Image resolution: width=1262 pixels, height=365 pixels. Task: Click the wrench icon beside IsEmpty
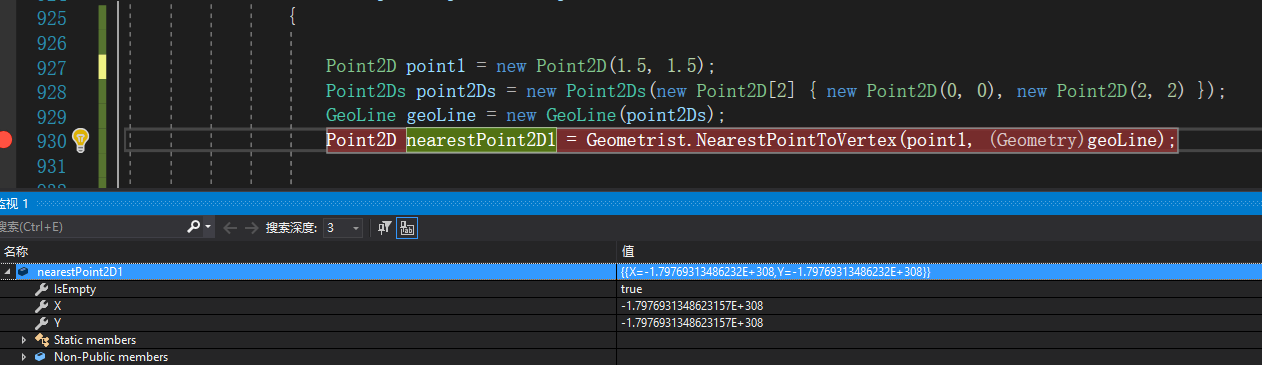(x=42, y=288)
